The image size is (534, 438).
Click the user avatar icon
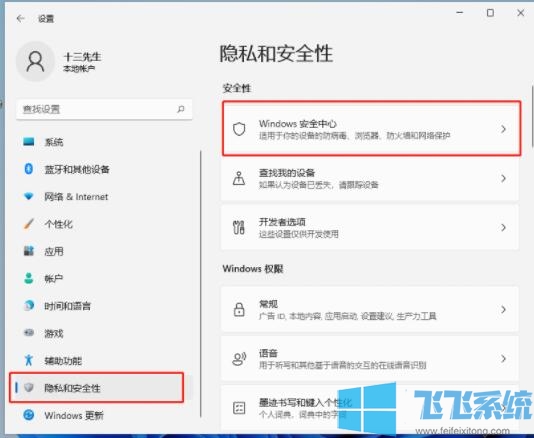[x=35, y=62]
